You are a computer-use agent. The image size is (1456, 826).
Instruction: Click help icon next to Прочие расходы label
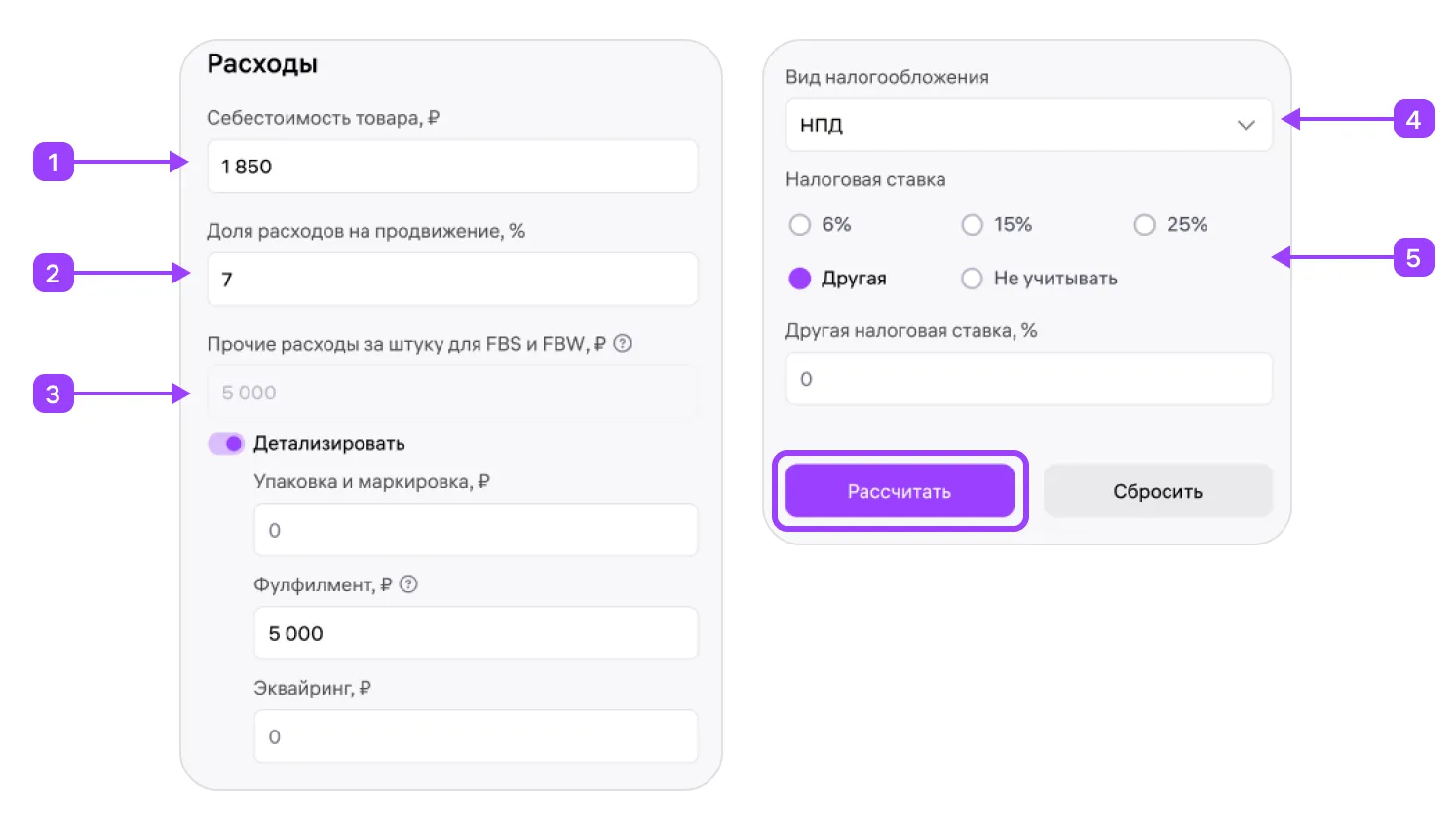(x=623, y=343)
